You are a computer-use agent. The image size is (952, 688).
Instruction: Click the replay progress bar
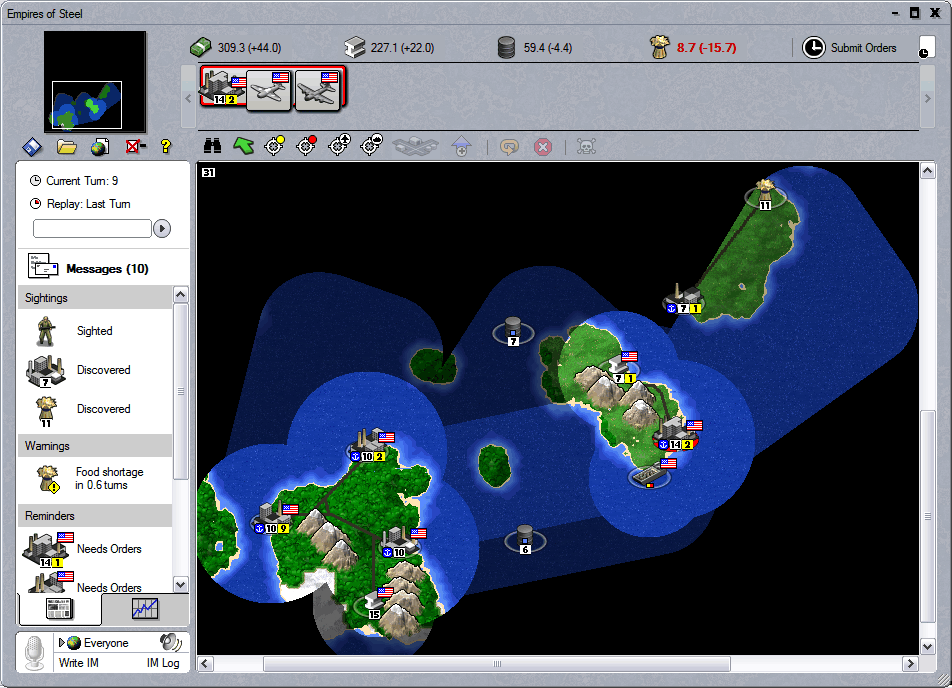pyautogui.click(x=91, y=229)
